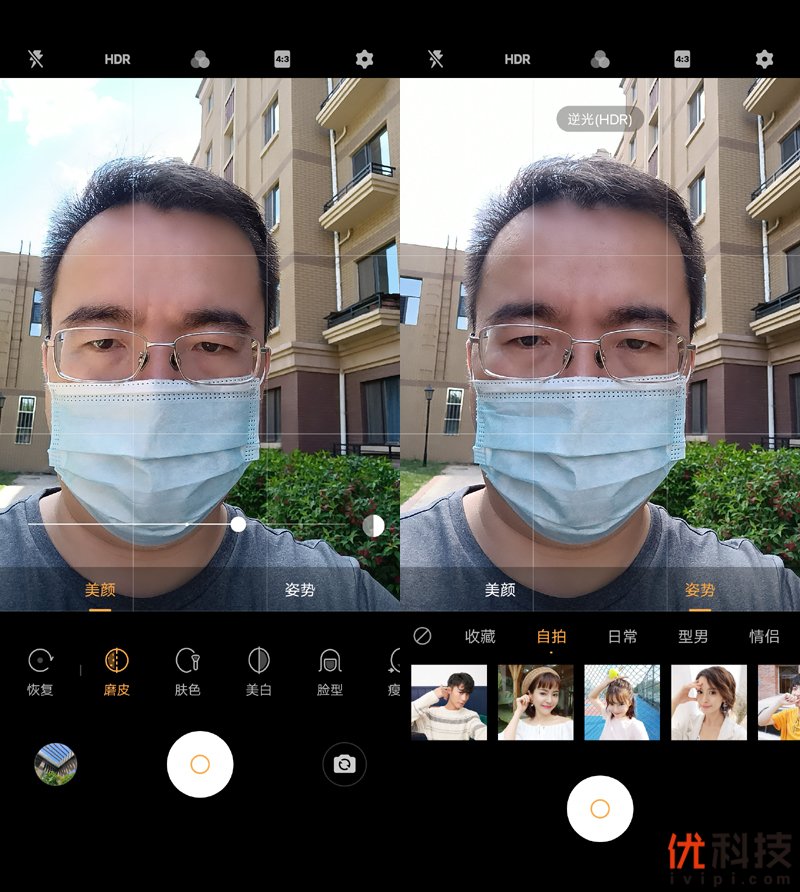Select the 恢复 reset option
This screenshot has height=892, width=800.
tap(40, 671)
